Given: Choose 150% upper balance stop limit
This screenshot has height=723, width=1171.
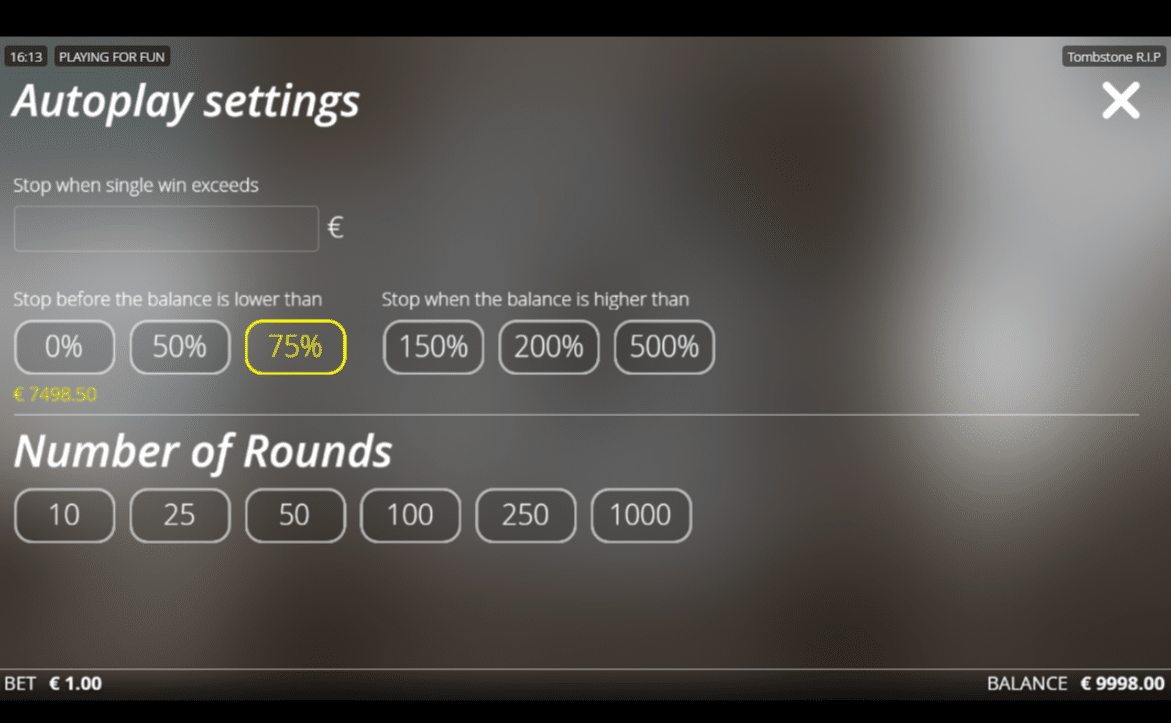Looking at the screenshot, I should click(433, 347).
